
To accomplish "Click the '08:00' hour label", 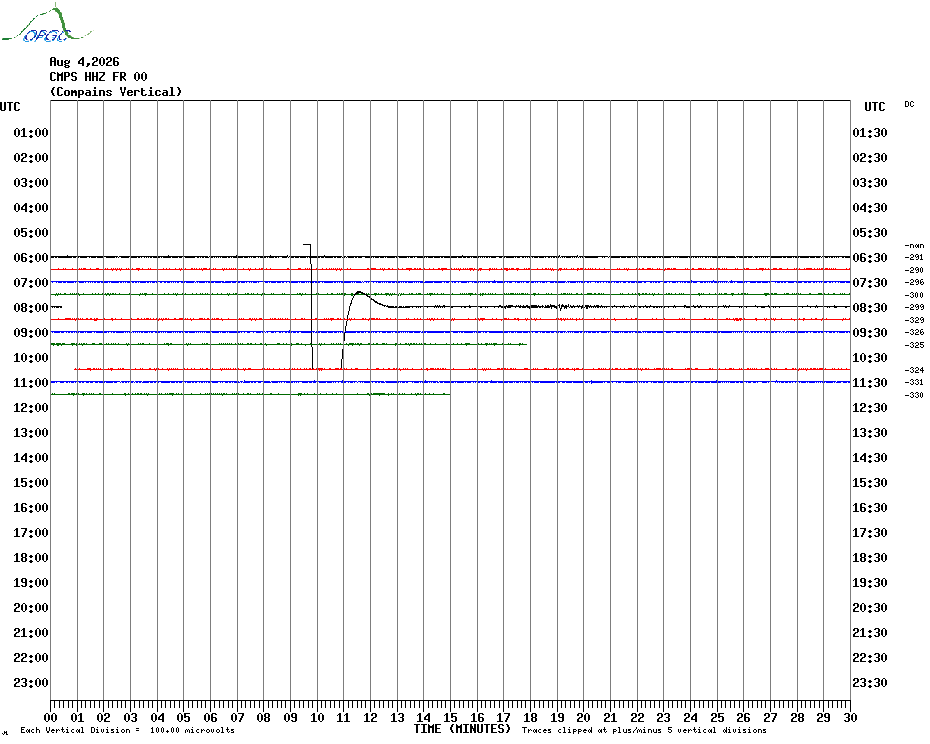I will coord(31,307).
